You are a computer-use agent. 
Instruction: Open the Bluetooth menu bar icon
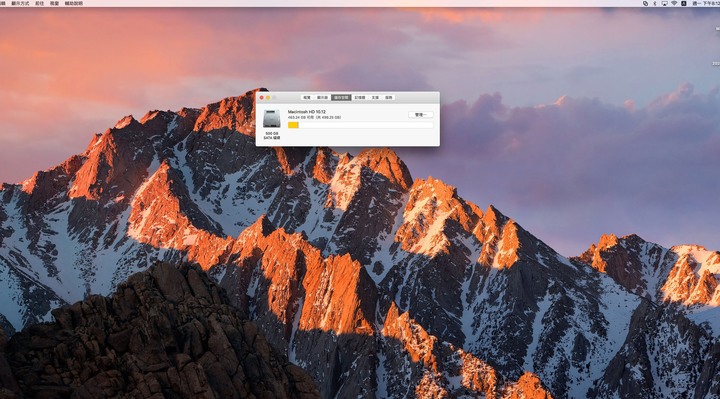pos(655,3)
